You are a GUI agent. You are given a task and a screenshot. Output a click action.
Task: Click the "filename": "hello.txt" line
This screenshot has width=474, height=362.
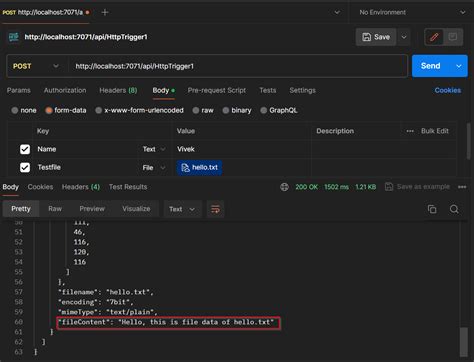click(106, 292)
